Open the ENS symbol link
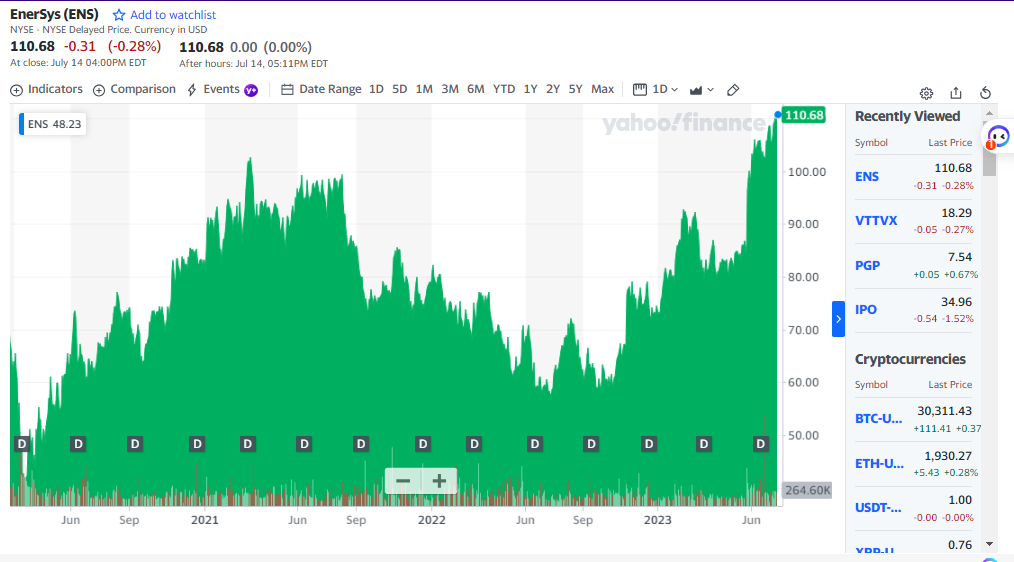The width and height of the screenshot is (1014, 562). (867, 177)
